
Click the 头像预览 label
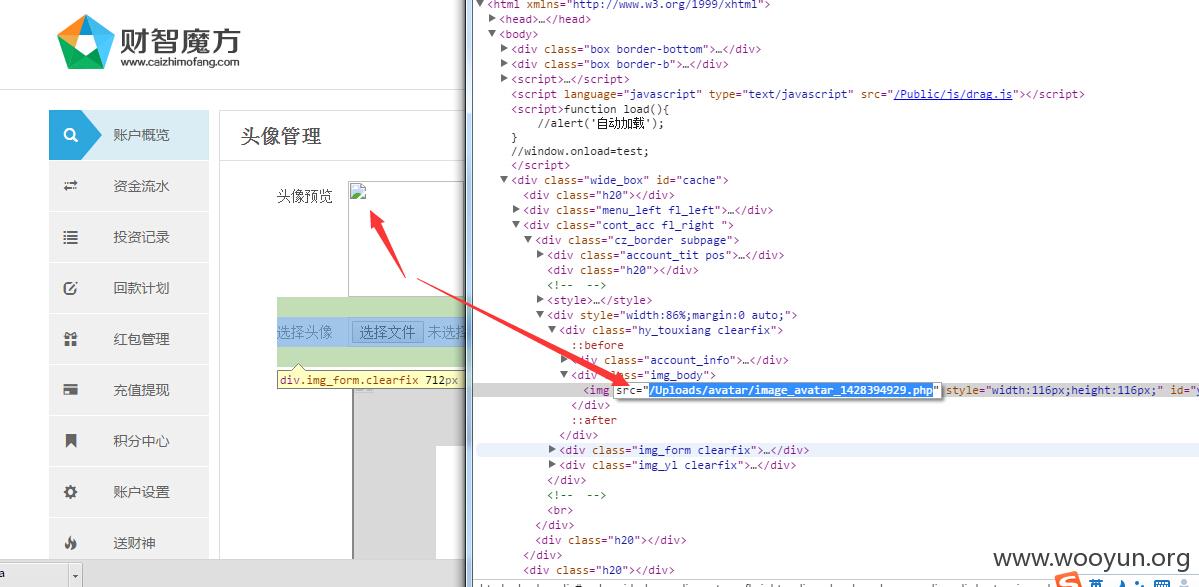(x=304, y=196)
